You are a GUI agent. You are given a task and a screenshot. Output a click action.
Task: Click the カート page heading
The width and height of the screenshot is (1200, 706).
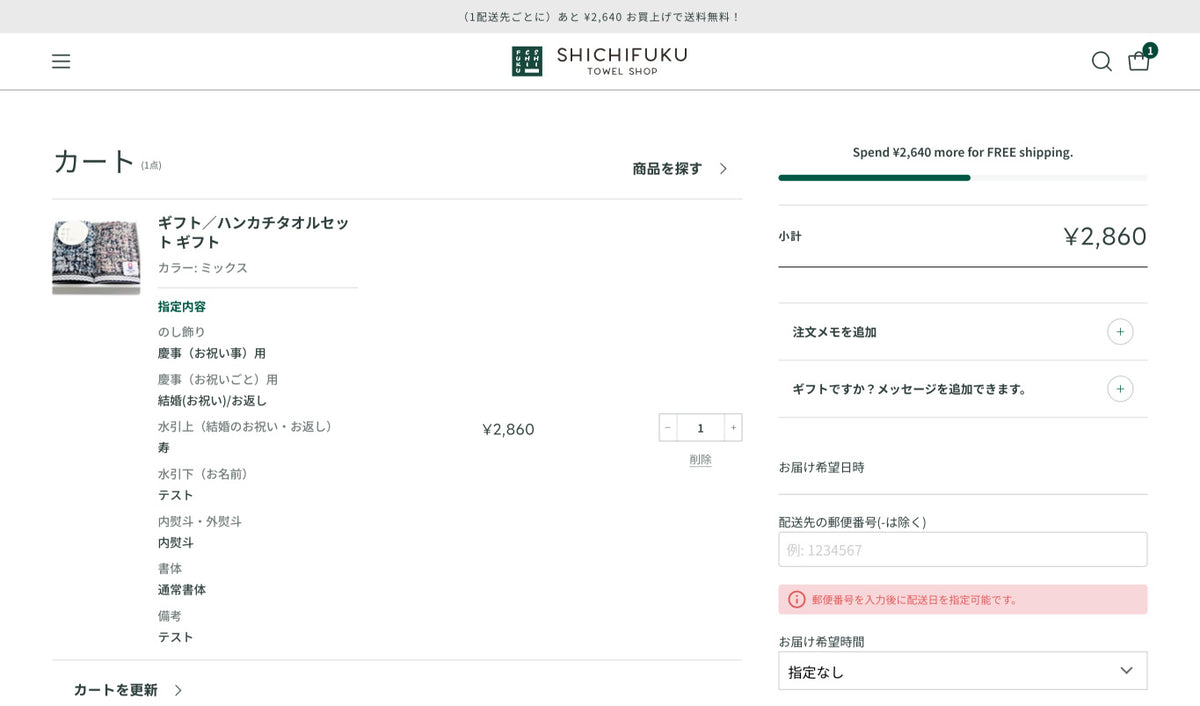[93, 161]
